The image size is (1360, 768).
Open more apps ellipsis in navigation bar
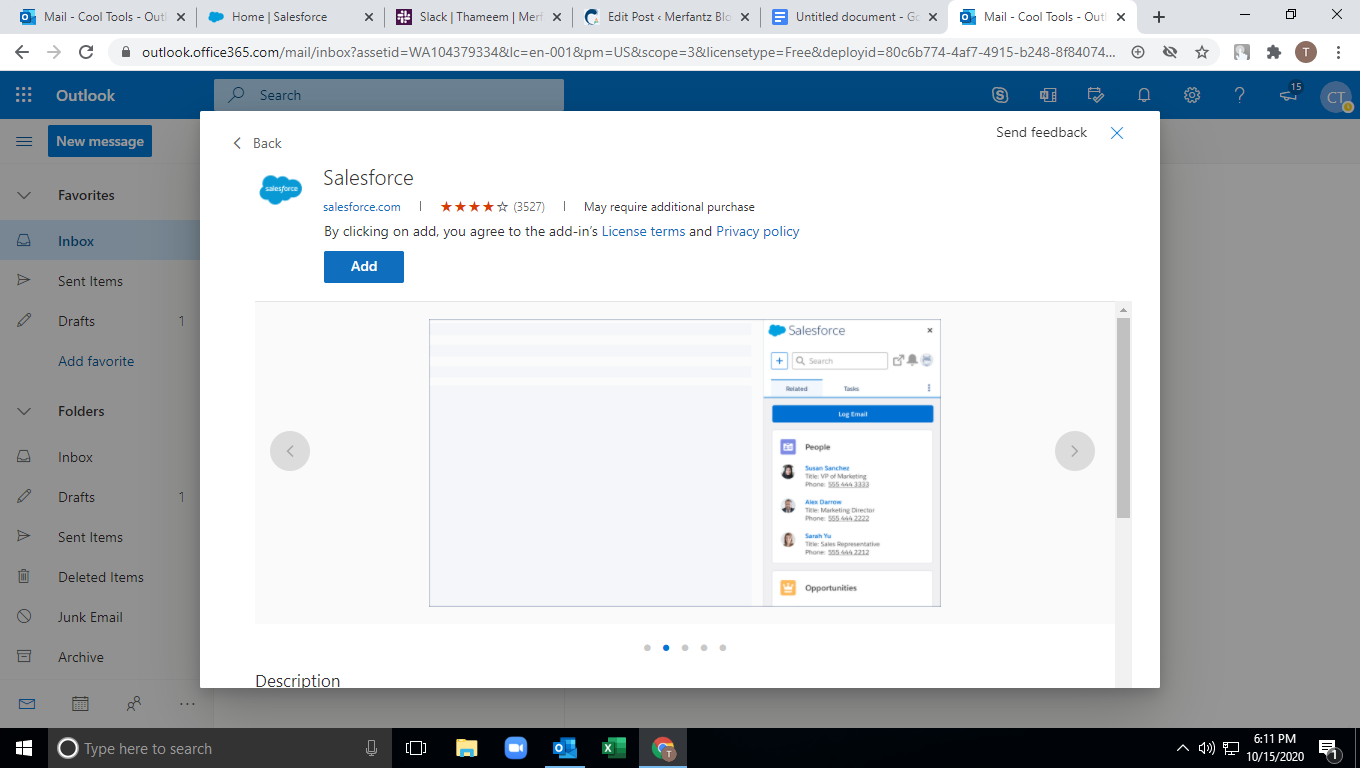pyautogui.click(x=187, y=704)
